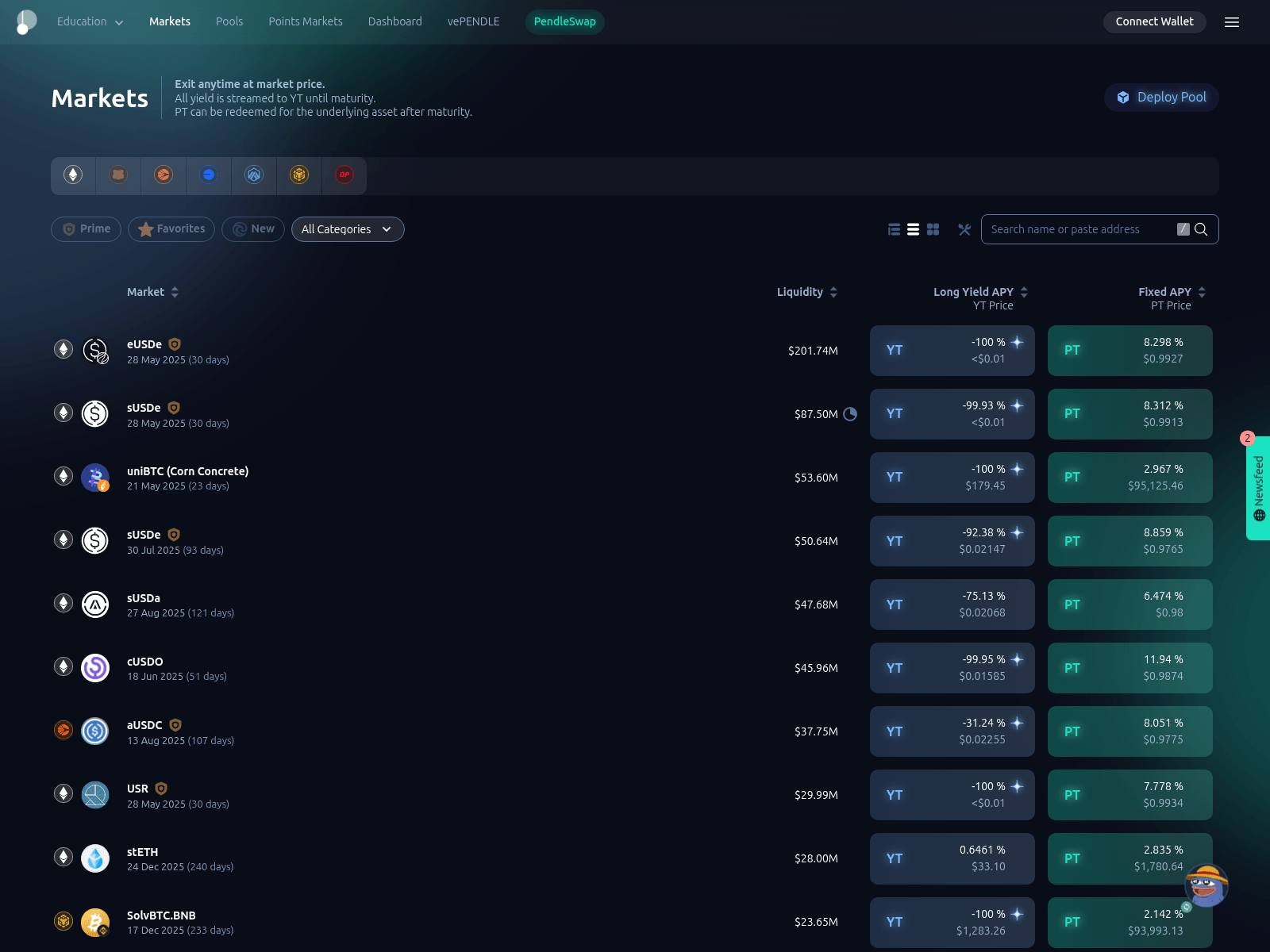Open PT 7.778% for USR
Screen dimensions: 1270x952
(x=1130, y=795)
